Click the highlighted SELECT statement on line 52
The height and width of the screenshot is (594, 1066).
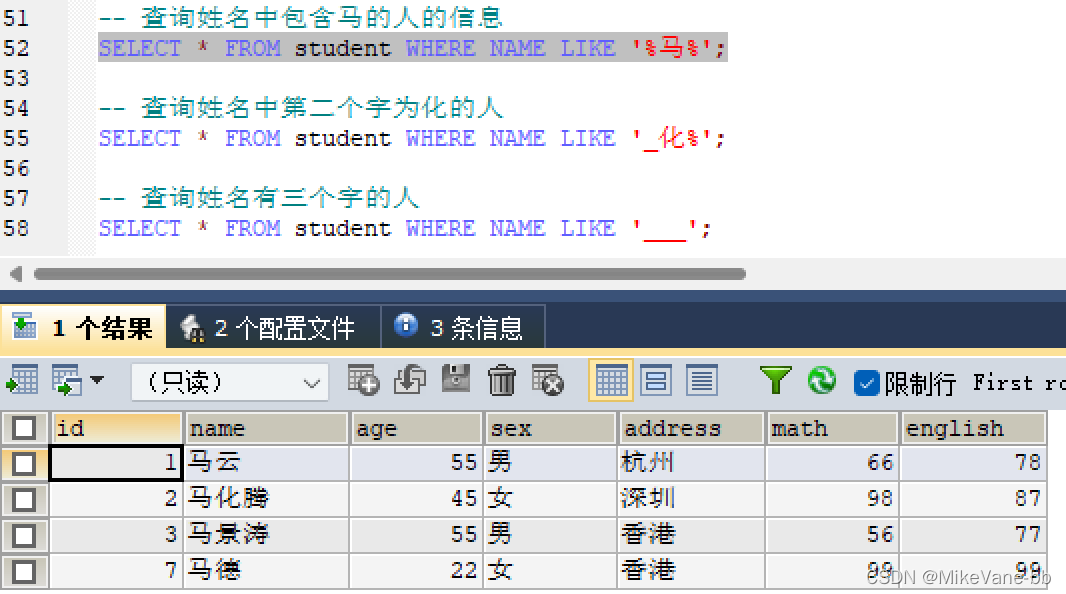(x=413, y=48)
